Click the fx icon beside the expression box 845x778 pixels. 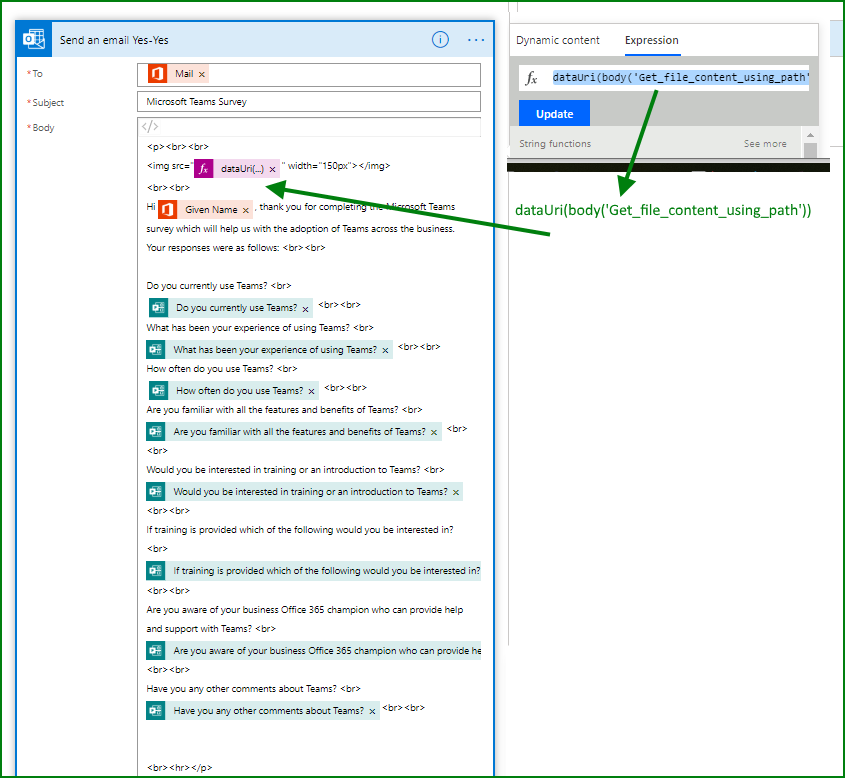[531, 78]
